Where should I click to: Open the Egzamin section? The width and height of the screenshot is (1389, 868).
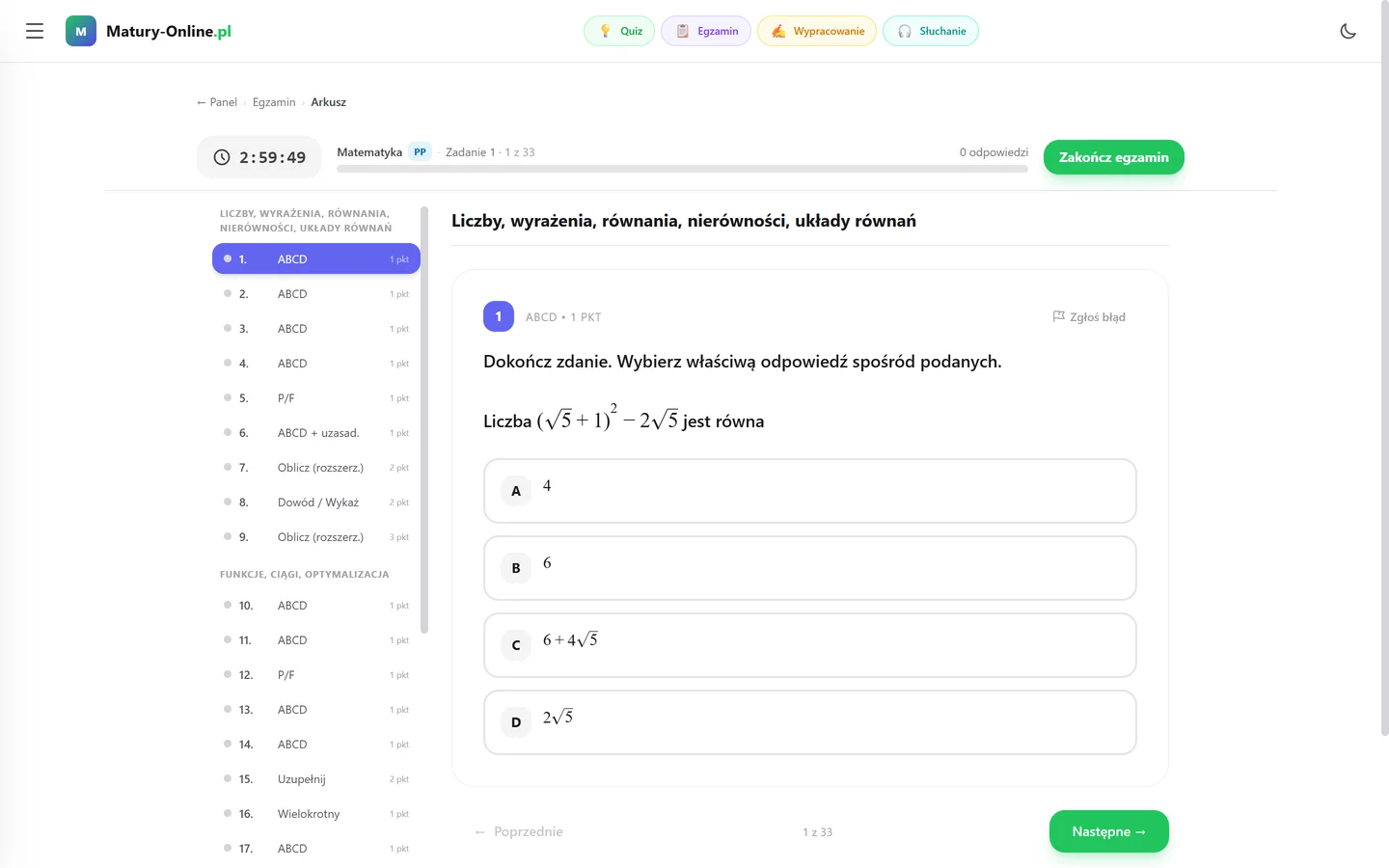(706, 31)
